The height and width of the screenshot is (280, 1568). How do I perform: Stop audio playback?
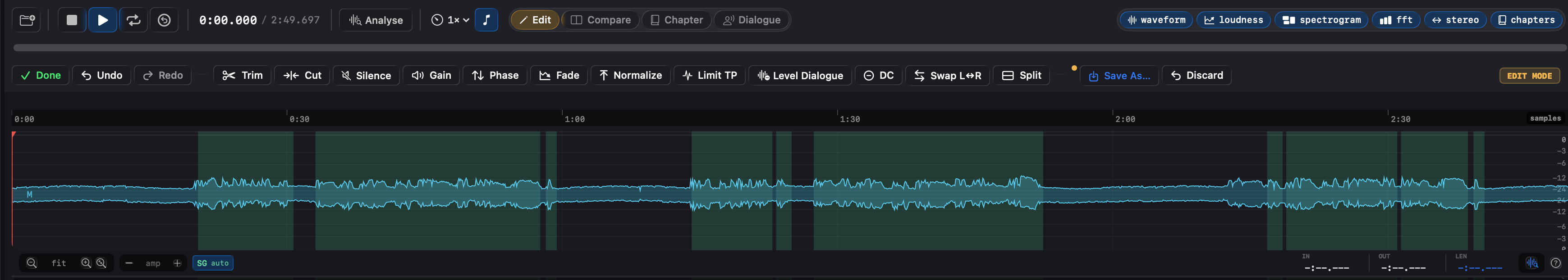coord(72,20)
